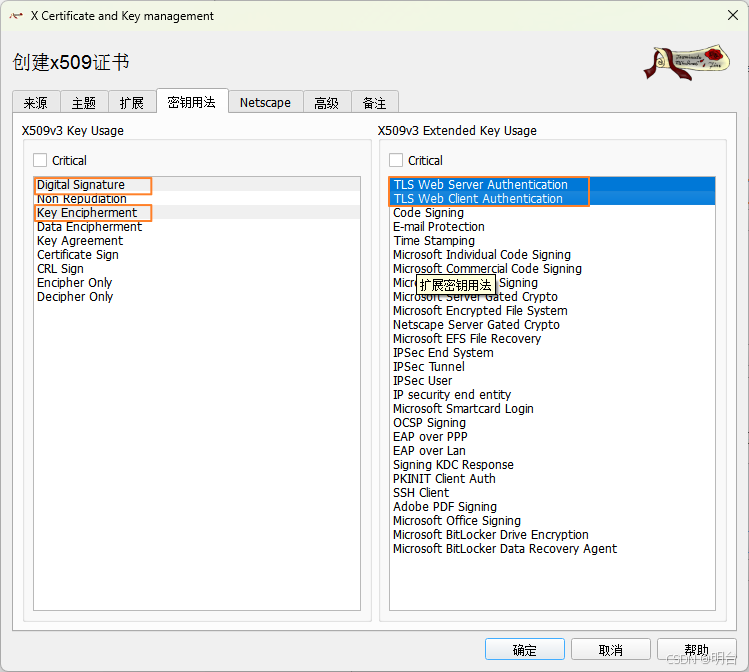This screenshot has width=749, height=672.
Task: Select EAP over PPP
Action: coord(552,437)
